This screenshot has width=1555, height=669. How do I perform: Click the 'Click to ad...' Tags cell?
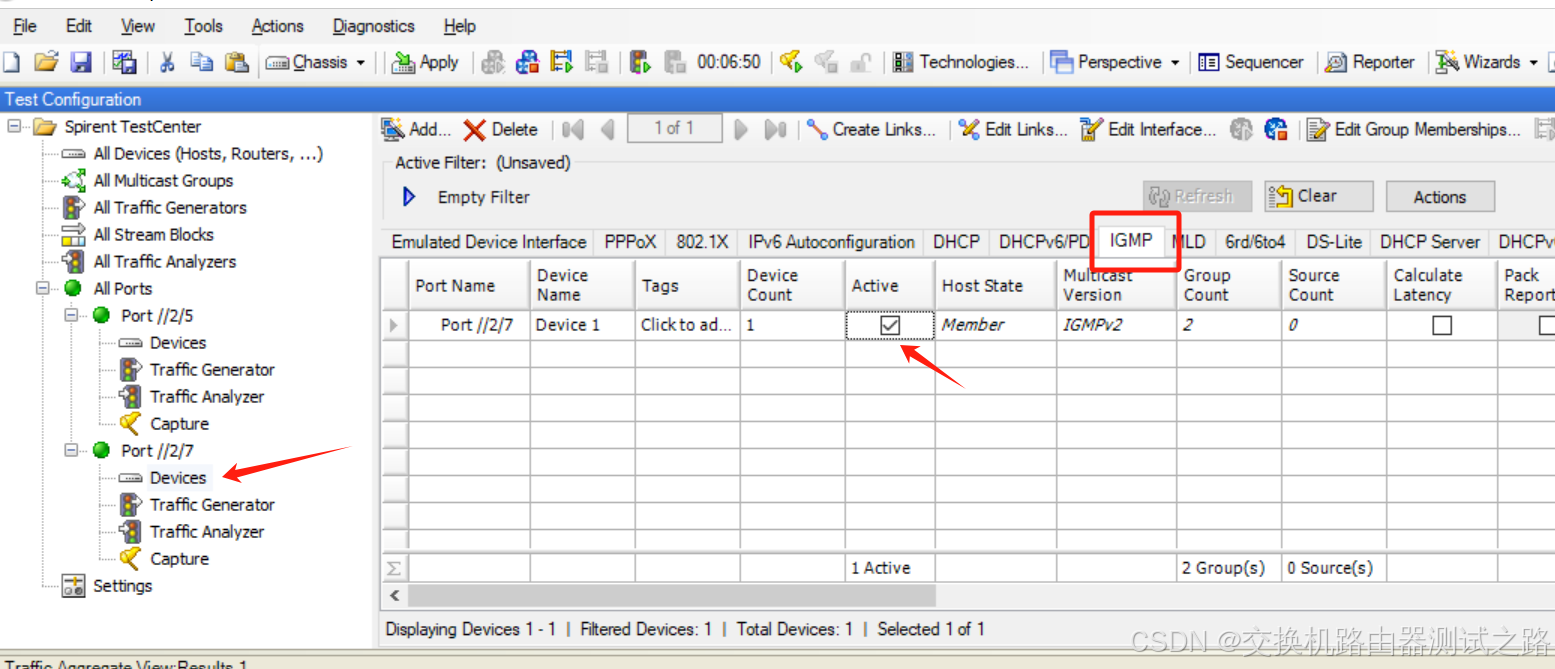(687, 325)
